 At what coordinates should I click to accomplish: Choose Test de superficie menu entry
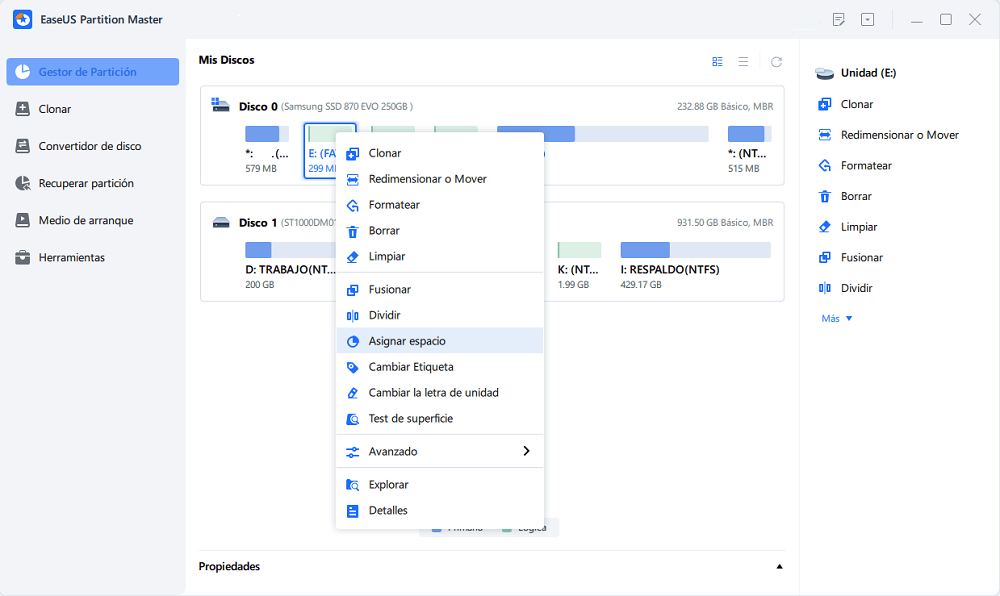(439, 419)
